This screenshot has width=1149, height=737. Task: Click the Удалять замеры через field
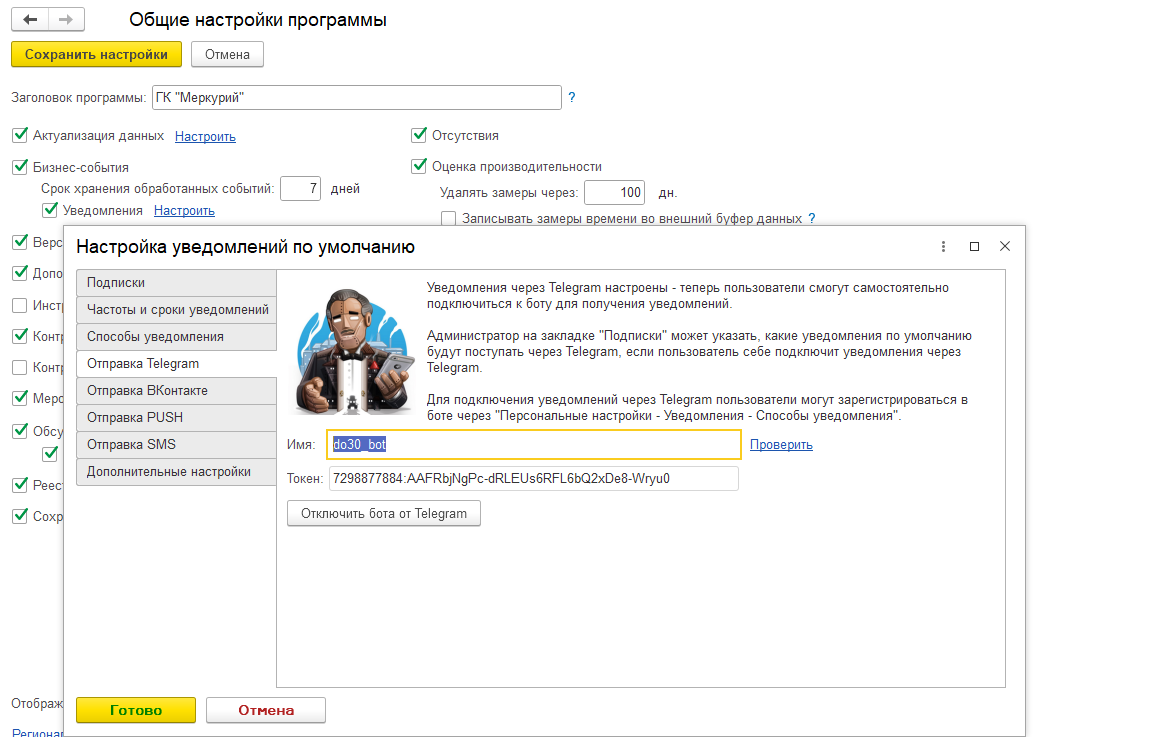(x=614, y=193)
